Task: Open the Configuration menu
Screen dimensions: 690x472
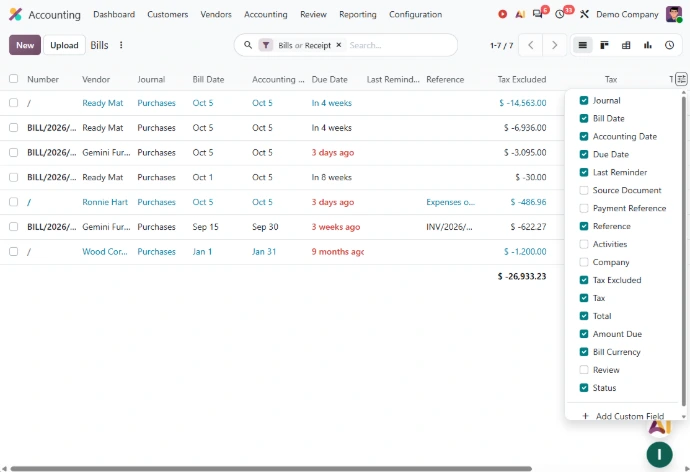Action: (415, 15)
